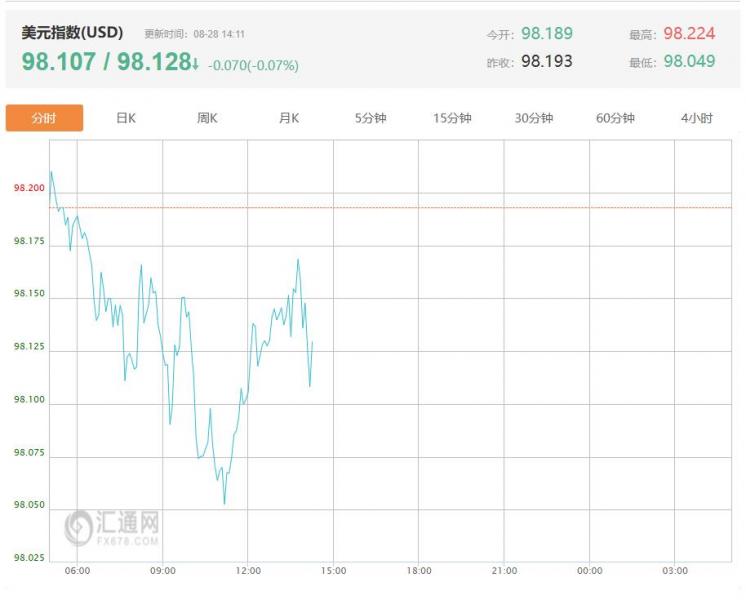Click the 12:00 time axis label

(248, 571)
